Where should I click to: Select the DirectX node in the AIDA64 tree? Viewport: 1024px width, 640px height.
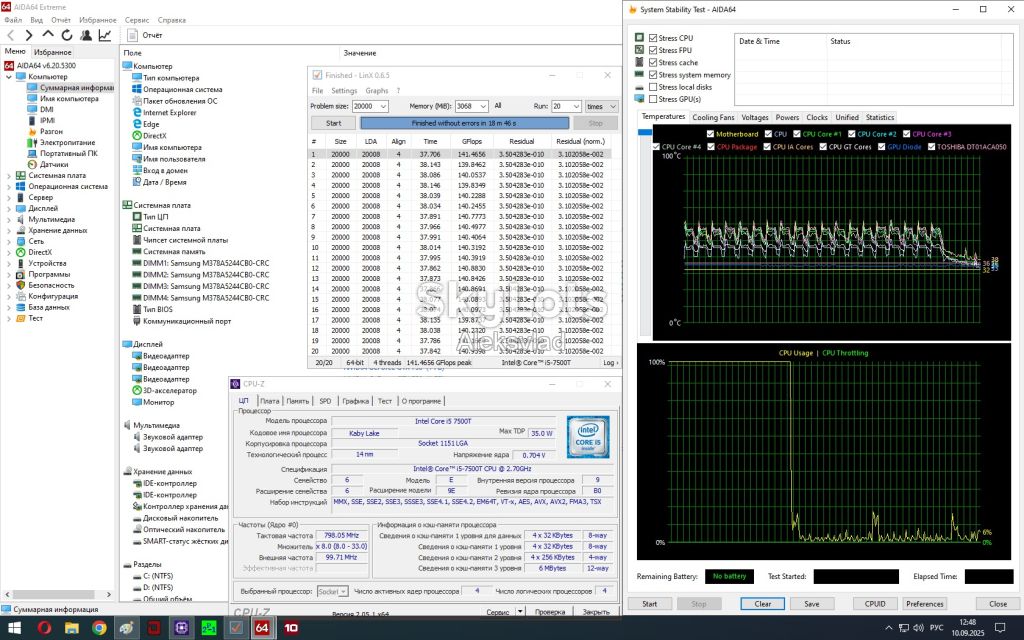point(40,252)
